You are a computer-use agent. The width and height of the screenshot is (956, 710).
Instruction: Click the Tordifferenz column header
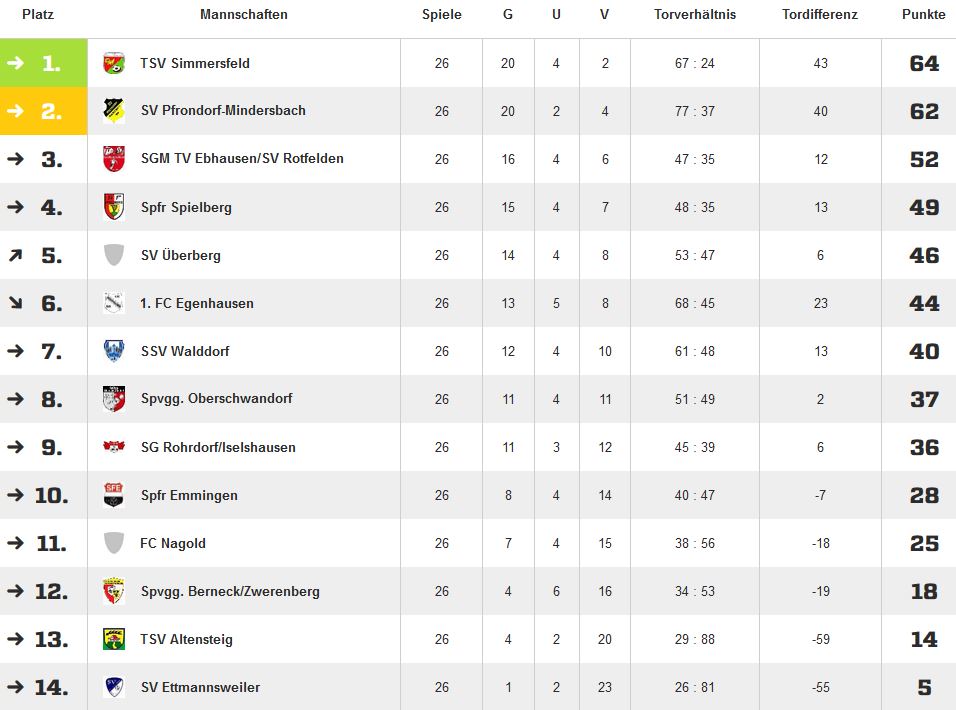(820, 15)
